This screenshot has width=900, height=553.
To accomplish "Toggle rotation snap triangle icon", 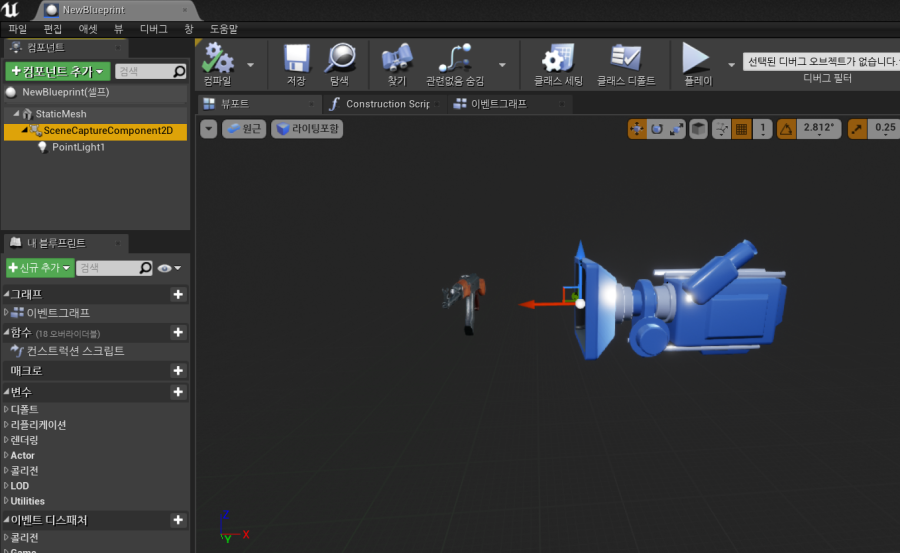I will 786,129.
